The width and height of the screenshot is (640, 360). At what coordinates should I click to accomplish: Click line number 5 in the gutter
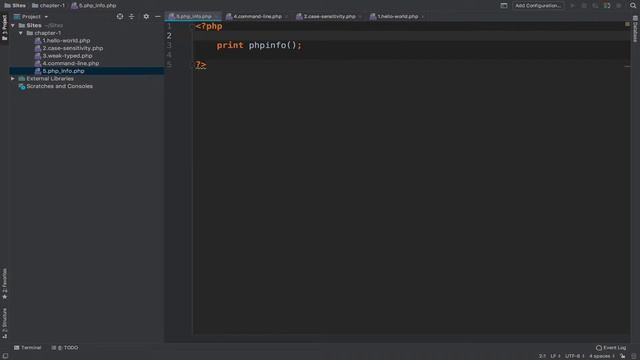pyautogui.click(x=169, y=64)
